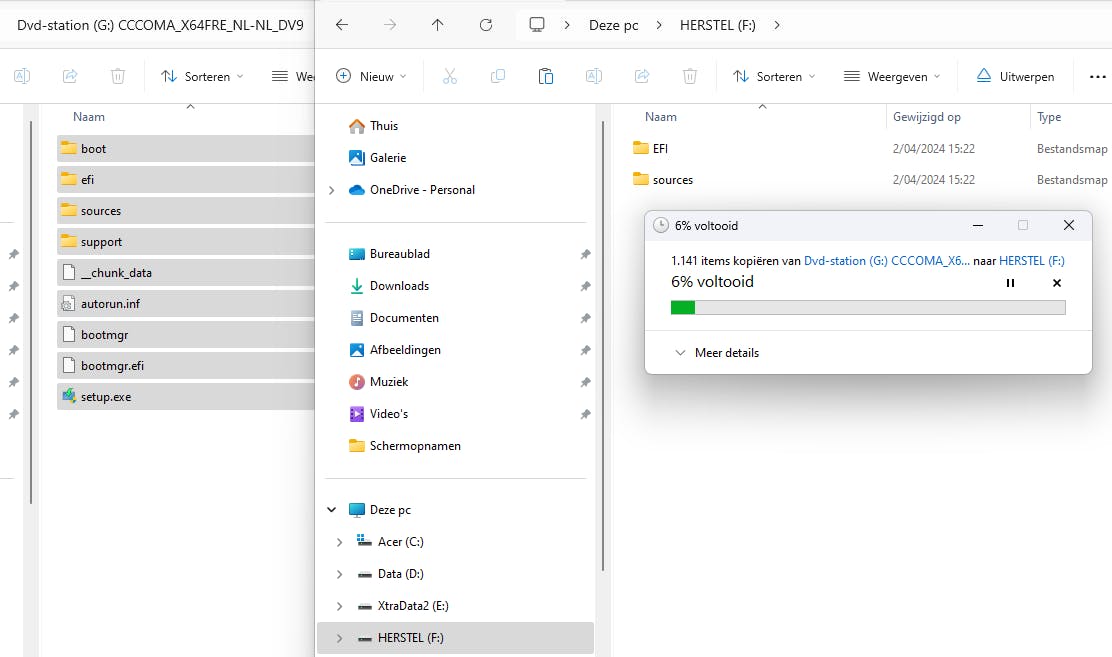Expand Meer details in copy dialog
The height and width of the screenshot is (657, 1112).
pos(716,353)
